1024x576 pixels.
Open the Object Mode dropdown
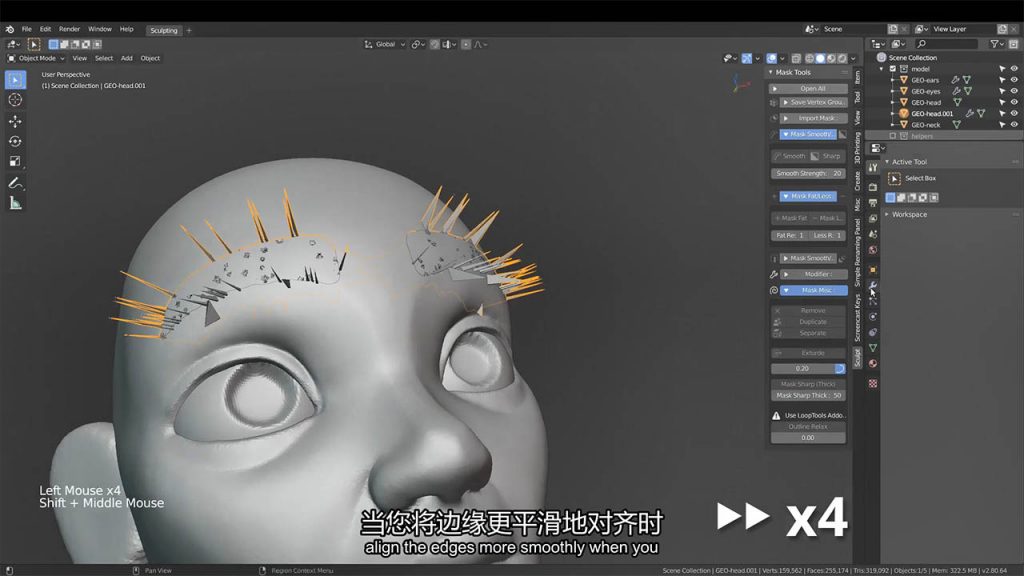37,58
